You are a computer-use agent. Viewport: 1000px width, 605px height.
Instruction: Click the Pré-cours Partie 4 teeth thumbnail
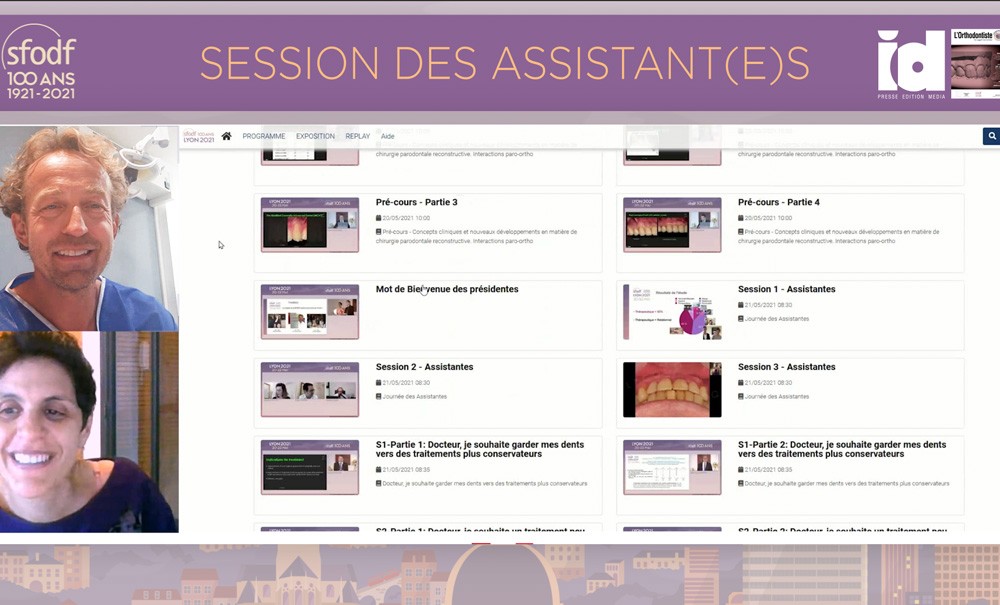pos(672,225)
